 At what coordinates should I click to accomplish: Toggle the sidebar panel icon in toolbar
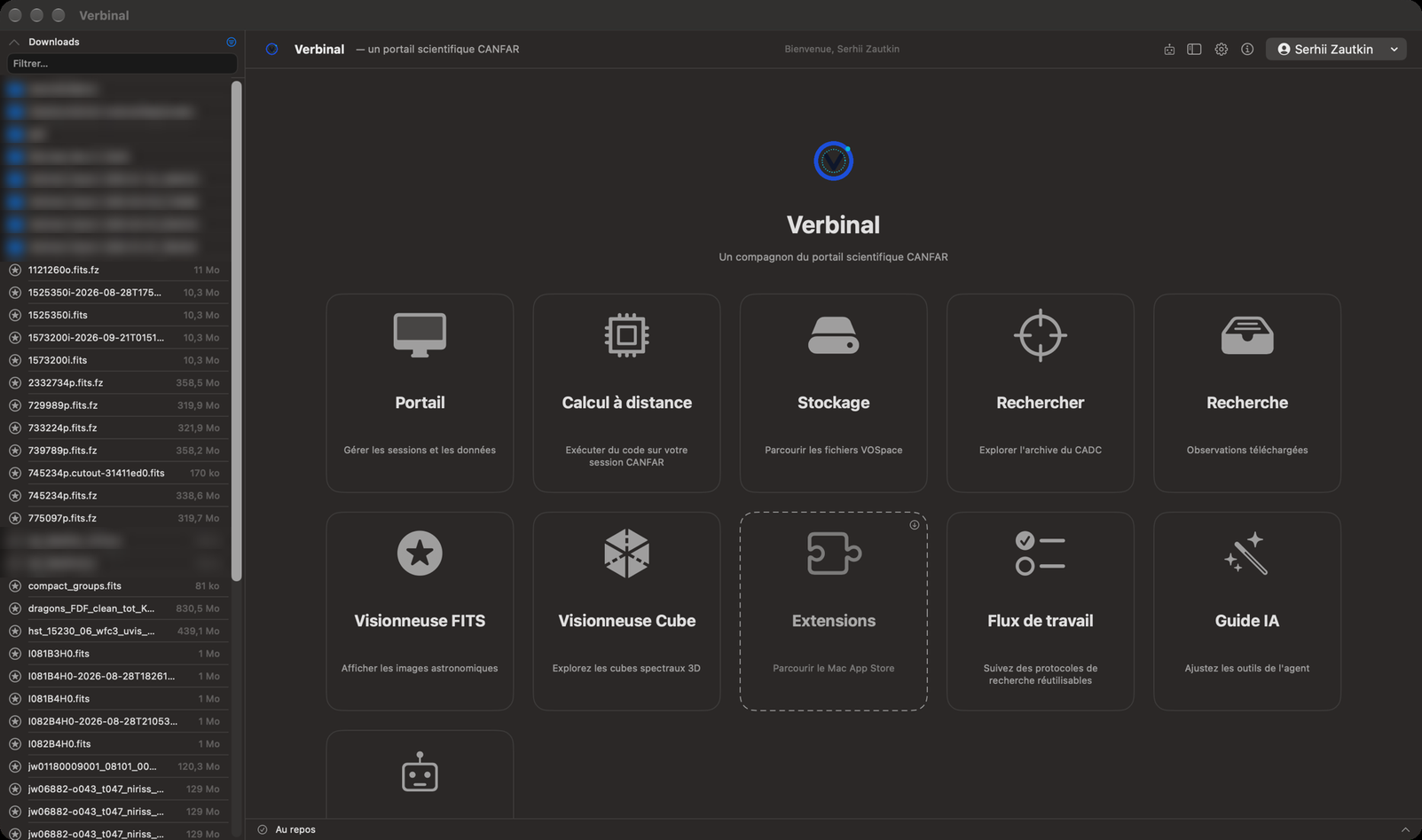[x=1194, y=50]
